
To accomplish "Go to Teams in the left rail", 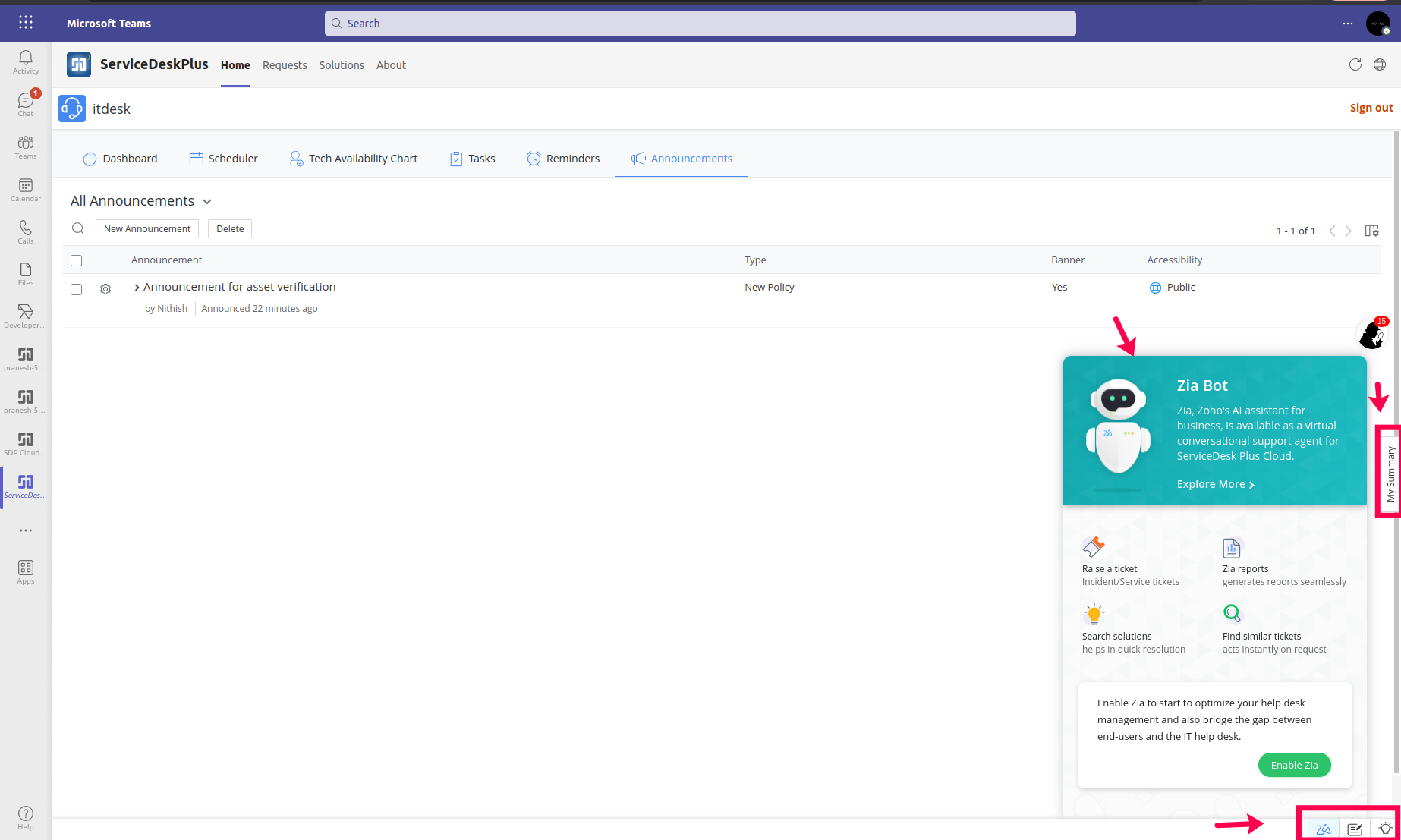I will pyautogui.click(x=26, y=147).
